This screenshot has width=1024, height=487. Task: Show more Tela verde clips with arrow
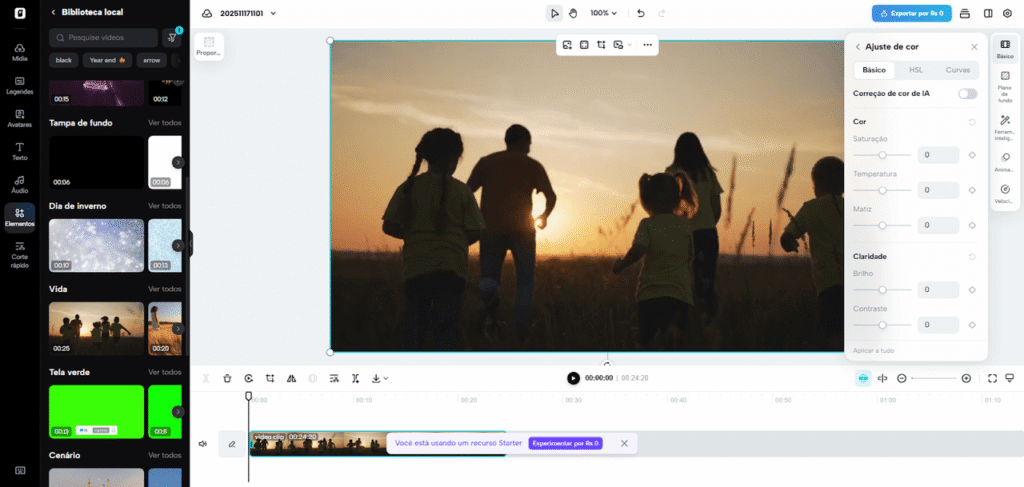click(178, 412)
